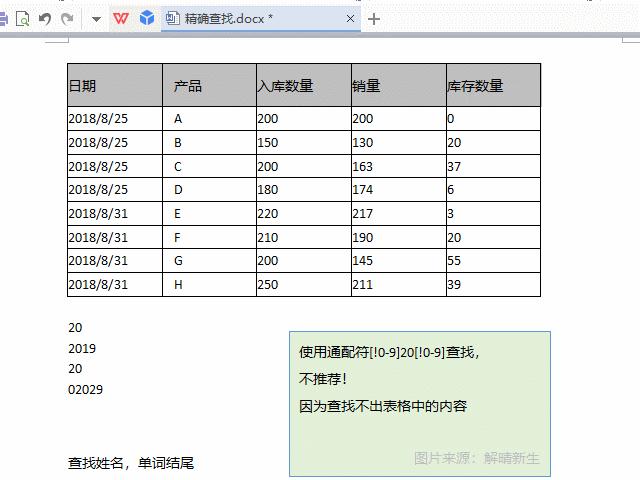Click the 入库数量 header cell
Image resolution: width=640 pixels, height=480 pixels.
point(304,85)
